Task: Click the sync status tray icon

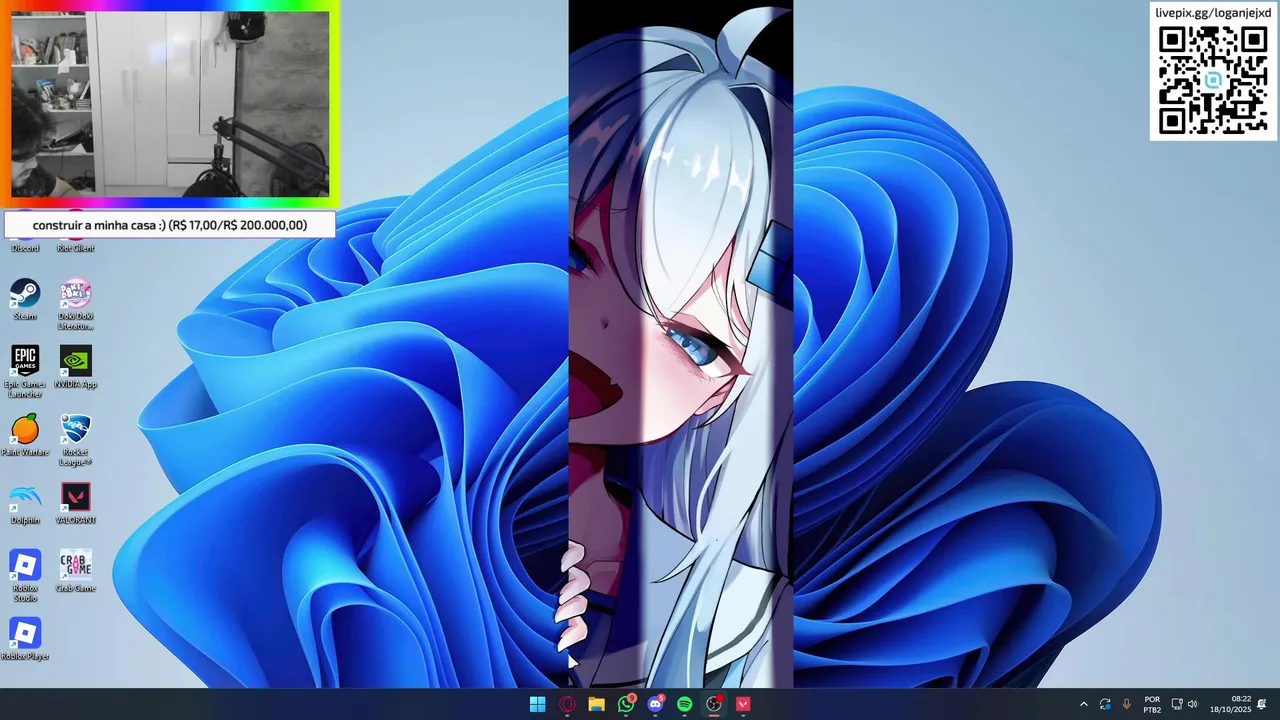Action: pyautogui.click(x=1105, y=704)
